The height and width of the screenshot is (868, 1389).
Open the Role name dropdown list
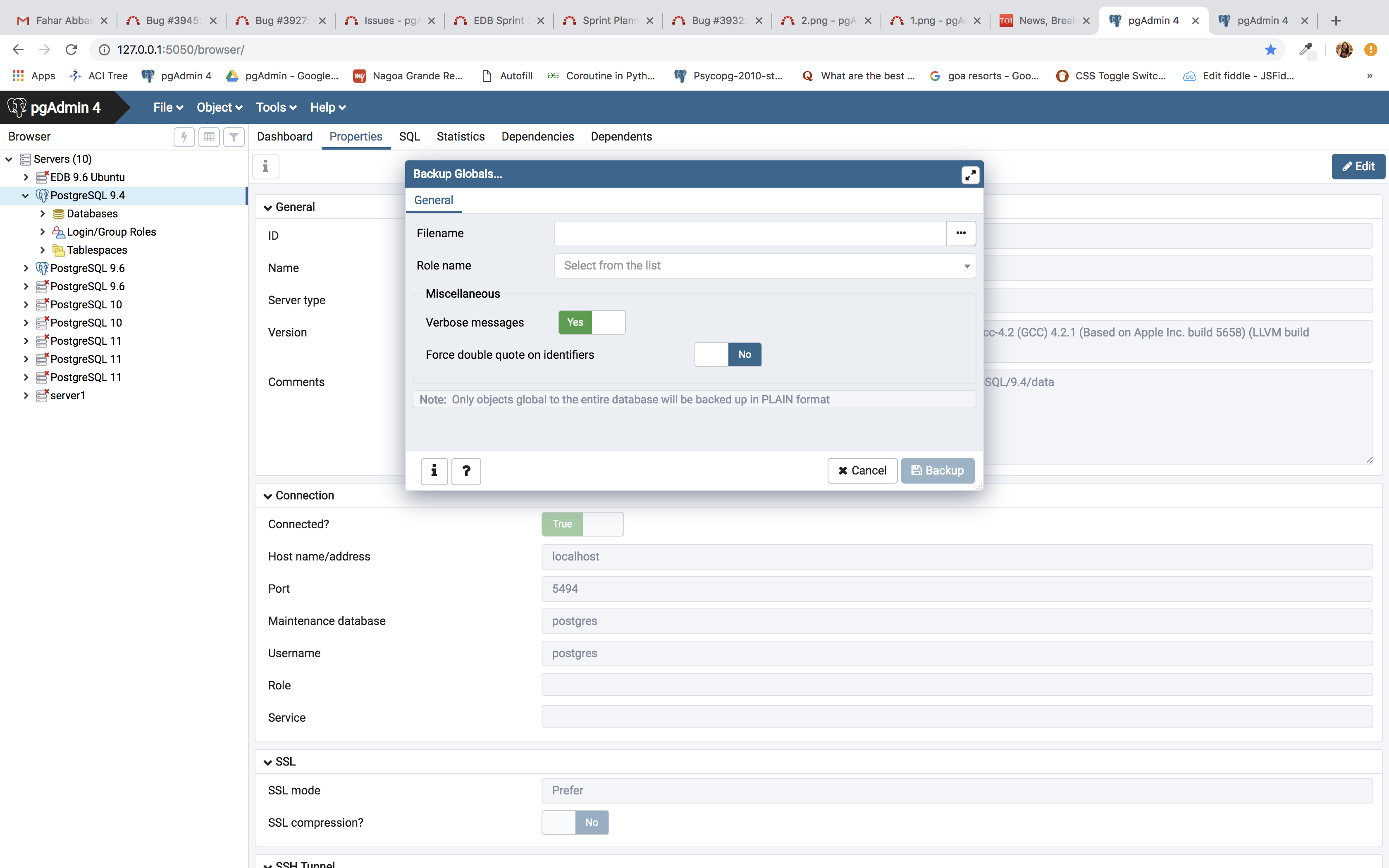click(x=764, y=266)
